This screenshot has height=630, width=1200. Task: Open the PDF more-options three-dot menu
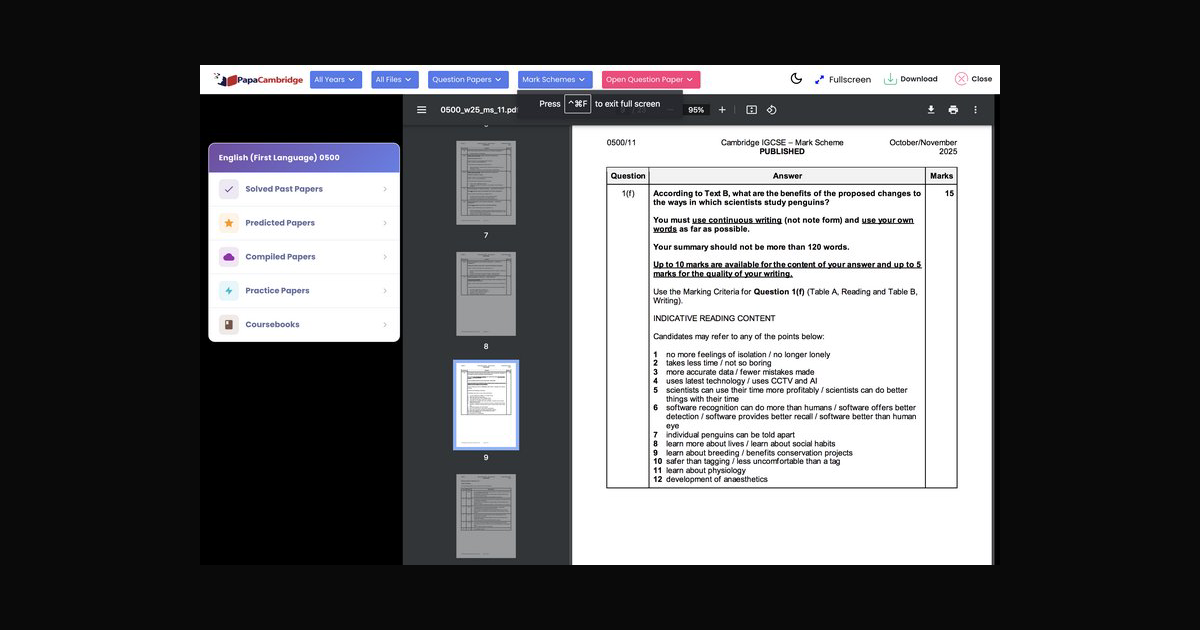(x=975, y=110)
